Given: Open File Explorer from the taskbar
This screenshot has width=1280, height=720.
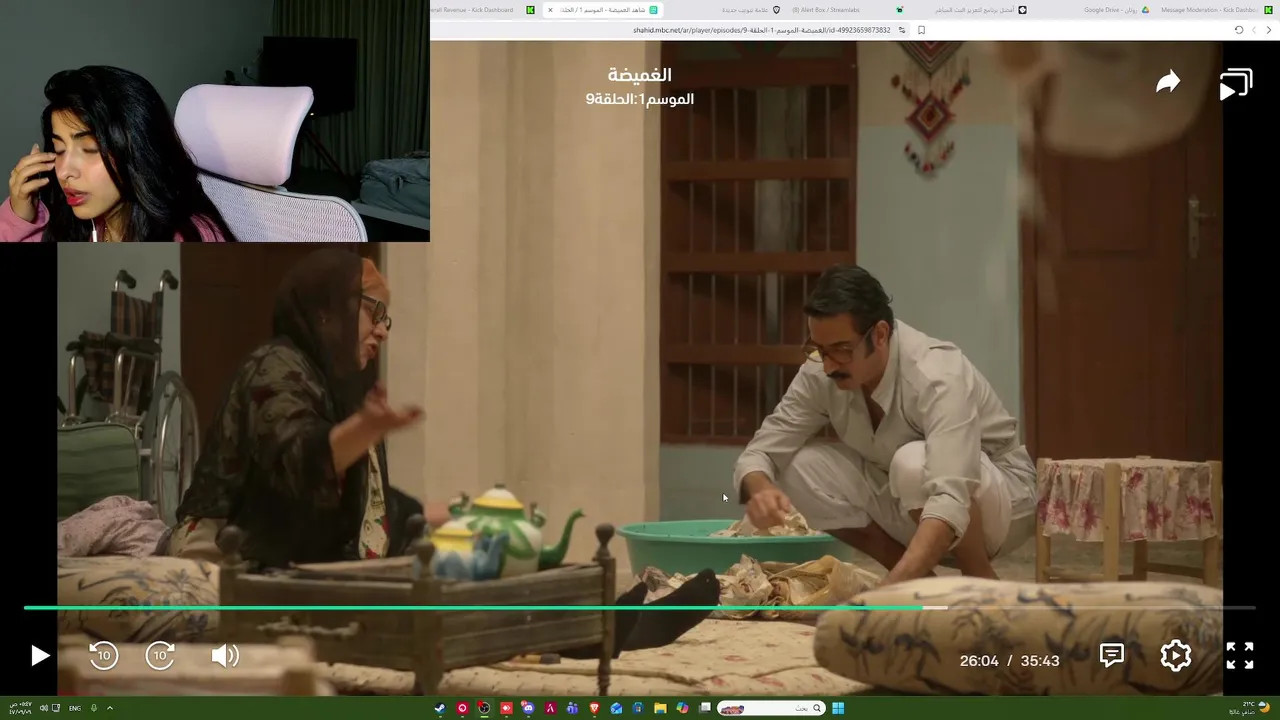Looking at the screenshot, I should pos(660,708).
